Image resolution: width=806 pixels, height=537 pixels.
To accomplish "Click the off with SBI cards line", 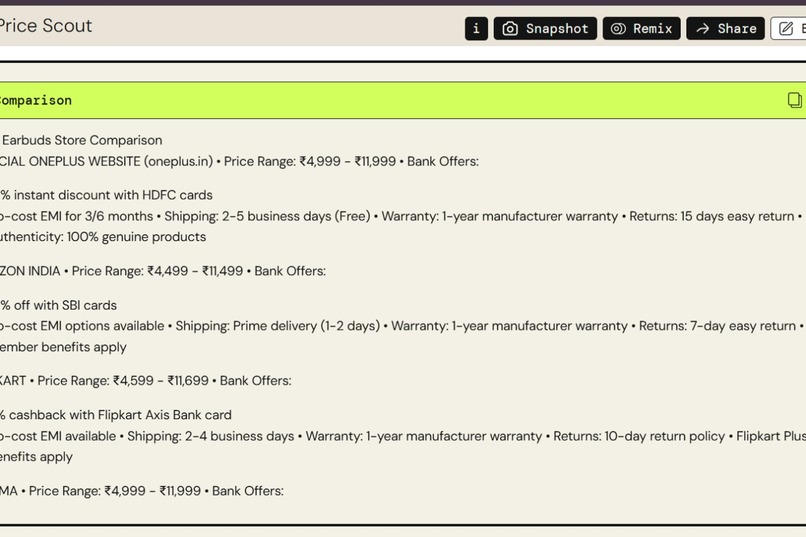I will (59, 305).
